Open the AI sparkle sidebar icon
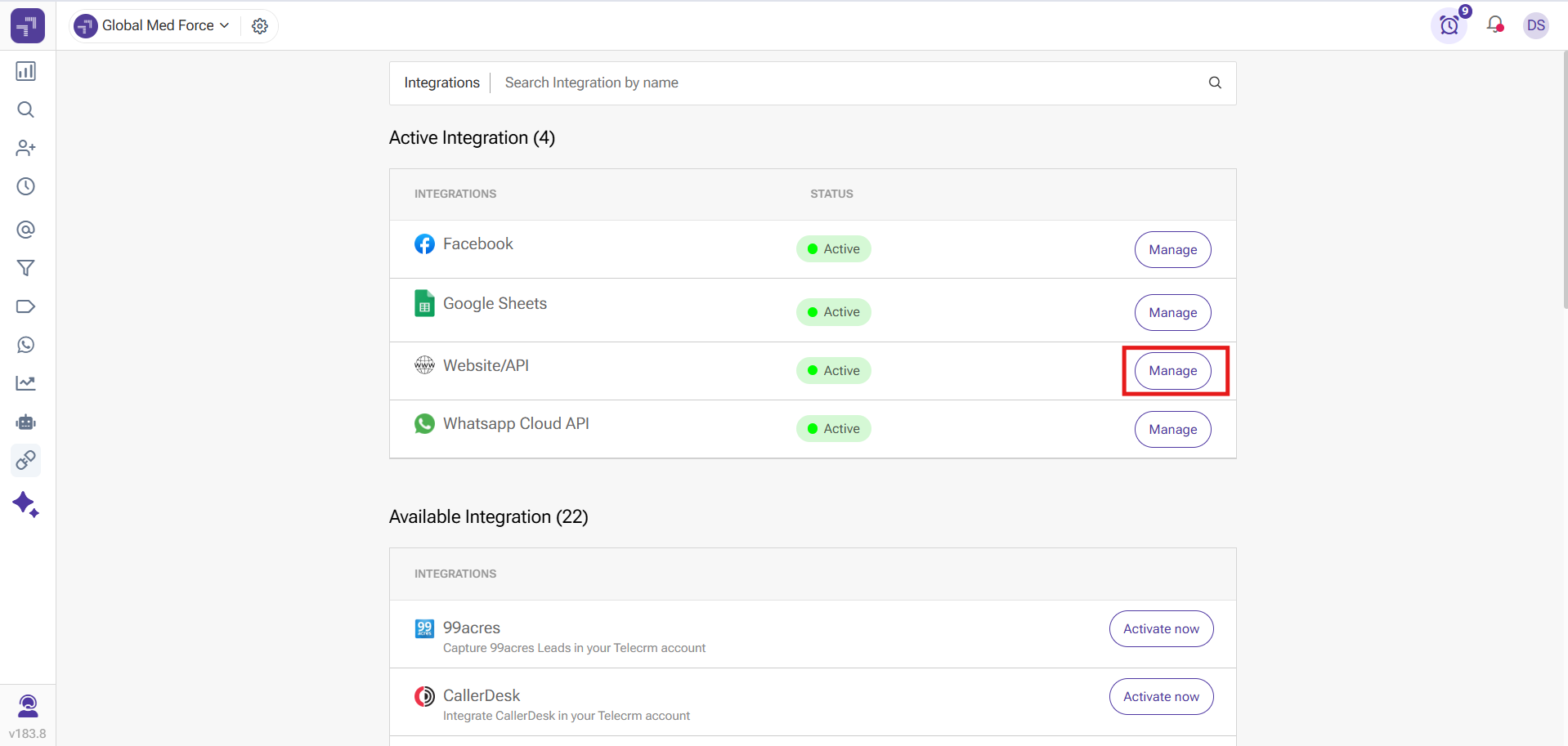 tap(26, 504)
